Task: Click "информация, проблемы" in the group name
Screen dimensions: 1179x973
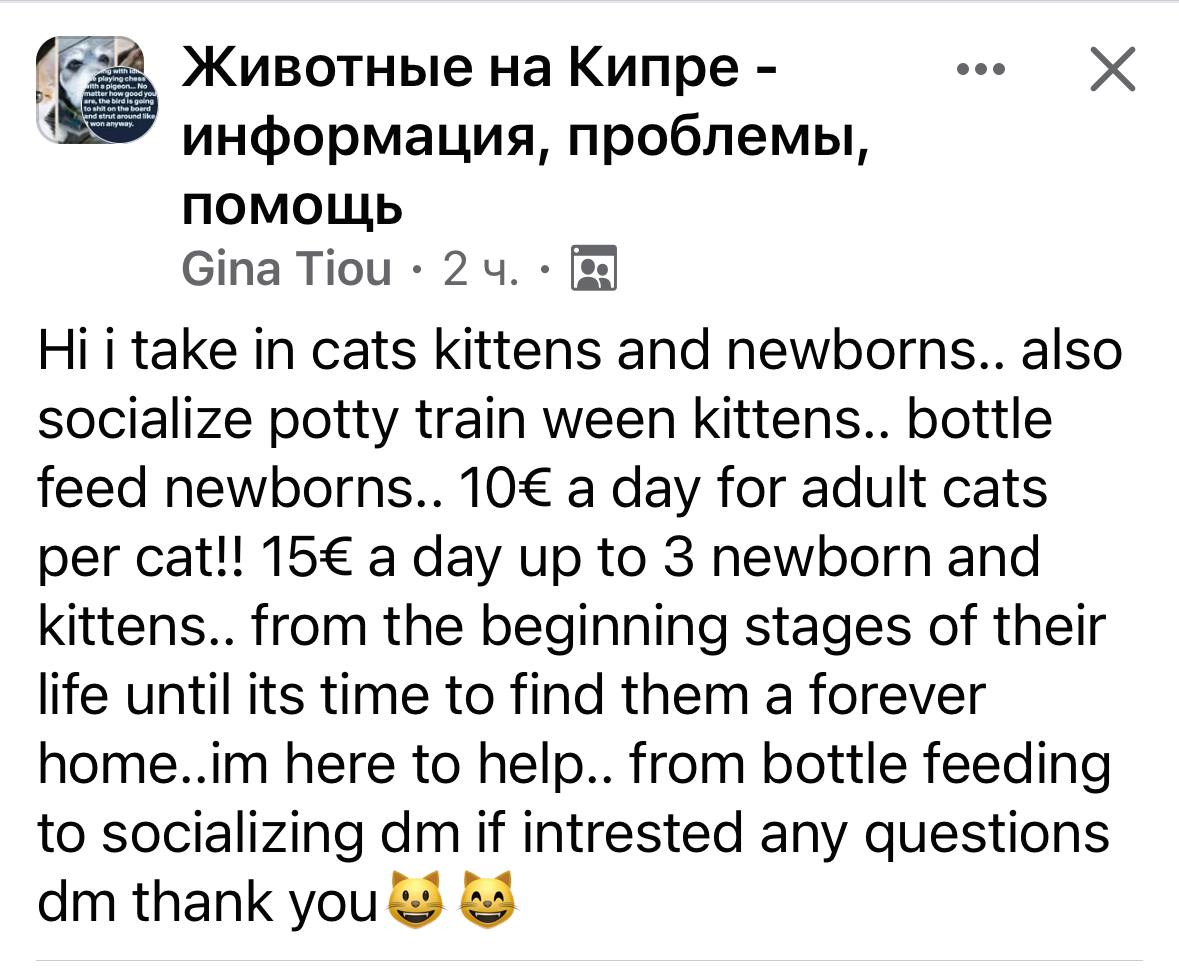Action: coord(520,140)
